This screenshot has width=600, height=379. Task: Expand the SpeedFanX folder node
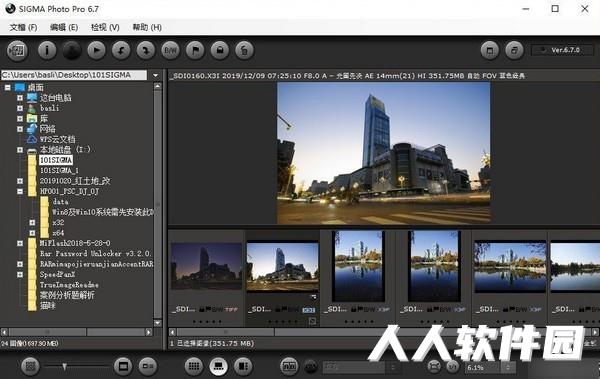(x=20, y=274)
